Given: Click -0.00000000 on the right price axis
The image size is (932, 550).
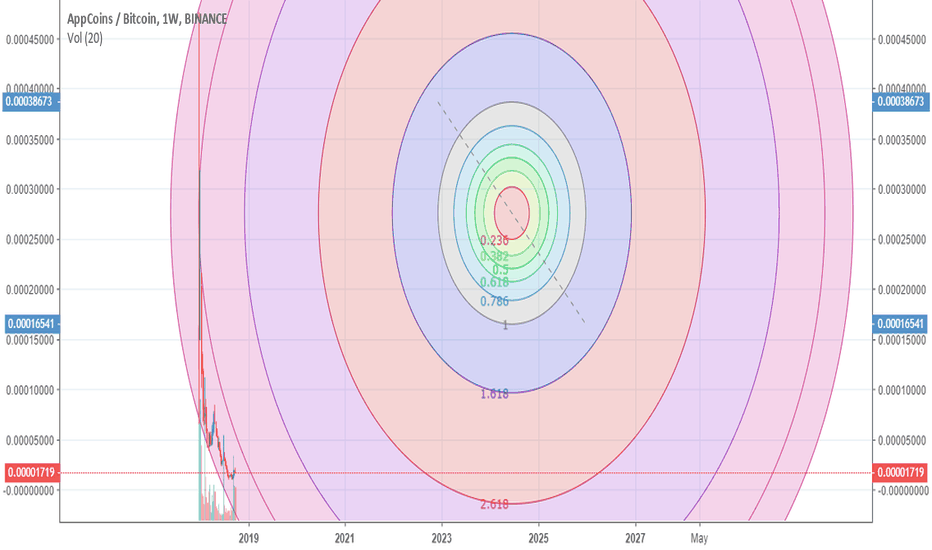Looking at the screenshot, I should 902,491.
